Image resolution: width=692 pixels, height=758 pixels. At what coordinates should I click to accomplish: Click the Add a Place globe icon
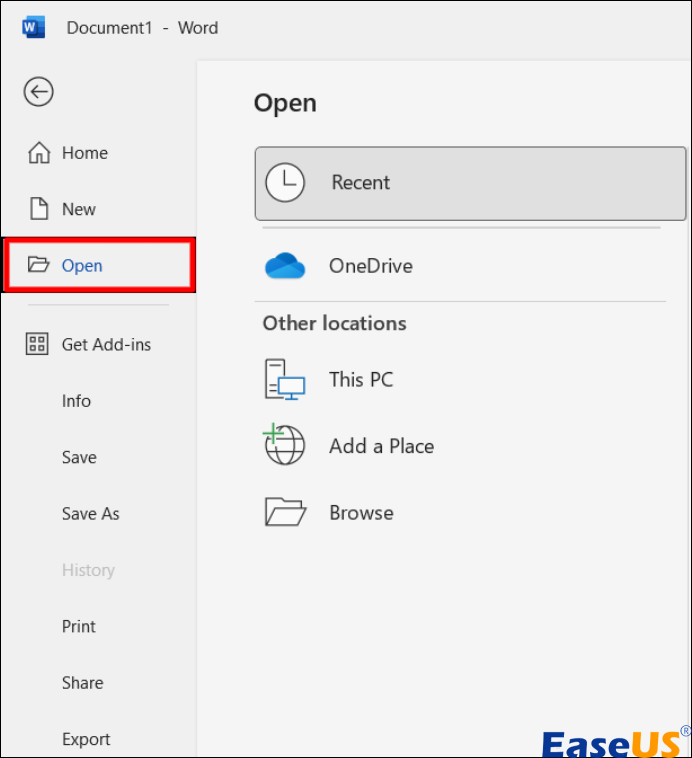[x=284, y=446]
